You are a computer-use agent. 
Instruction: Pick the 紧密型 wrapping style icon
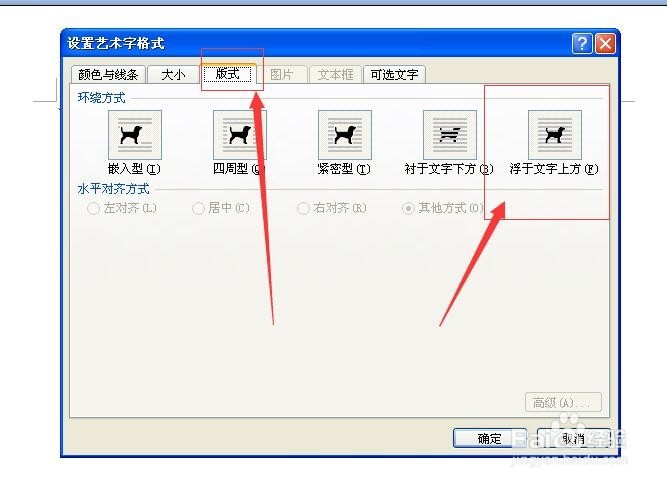pos(345,135)
